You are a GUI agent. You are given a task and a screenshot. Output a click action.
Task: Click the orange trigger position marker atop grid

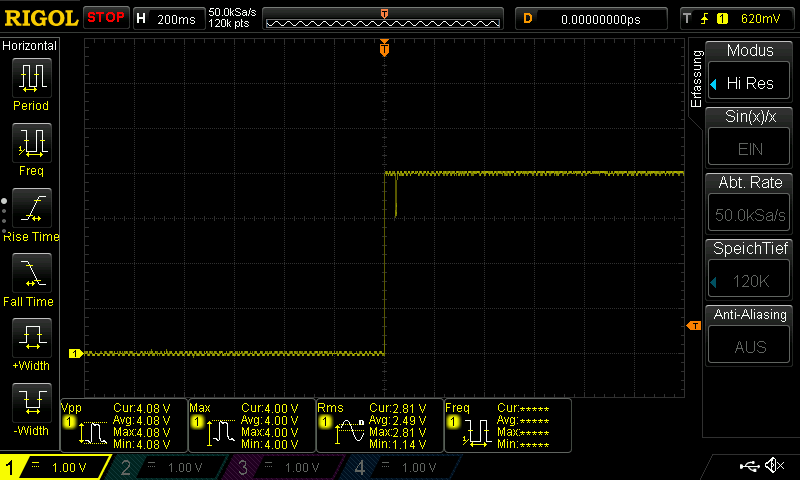(x=385, y=48)
